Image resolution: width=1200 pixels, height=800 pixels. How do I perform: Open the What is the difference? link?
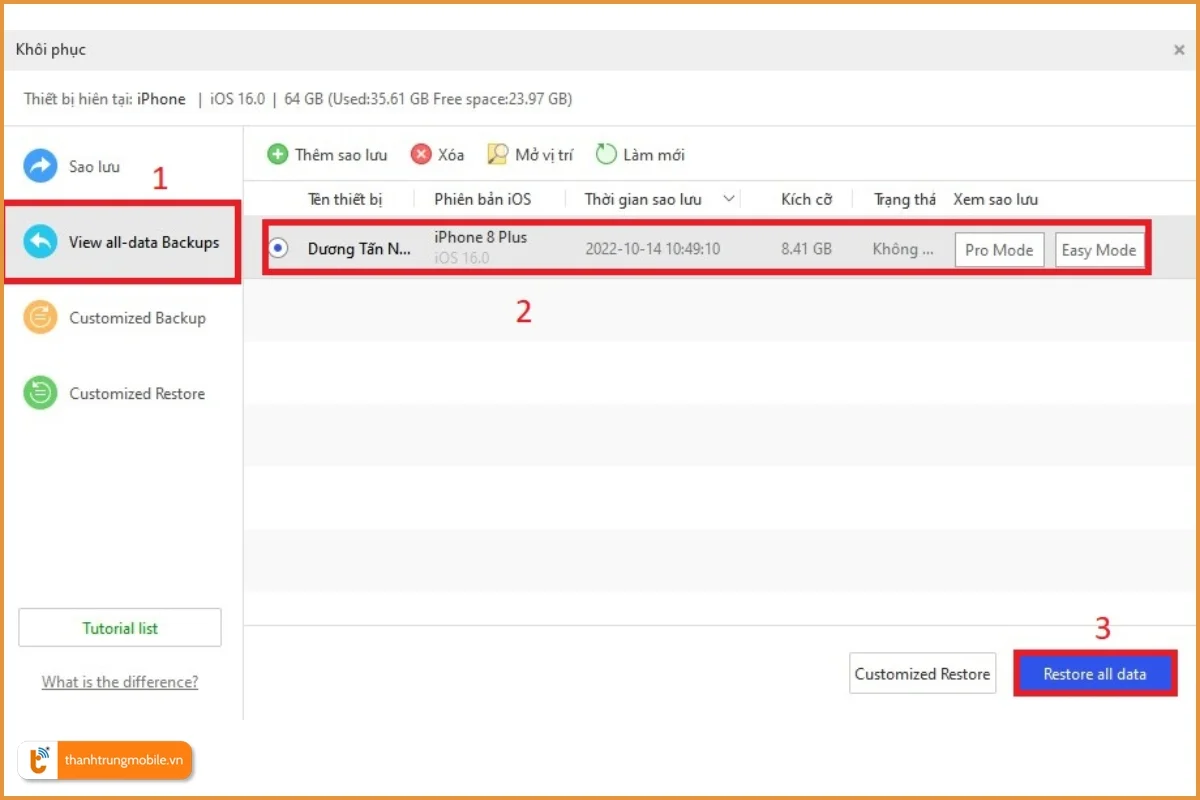(x=120, y=682)
